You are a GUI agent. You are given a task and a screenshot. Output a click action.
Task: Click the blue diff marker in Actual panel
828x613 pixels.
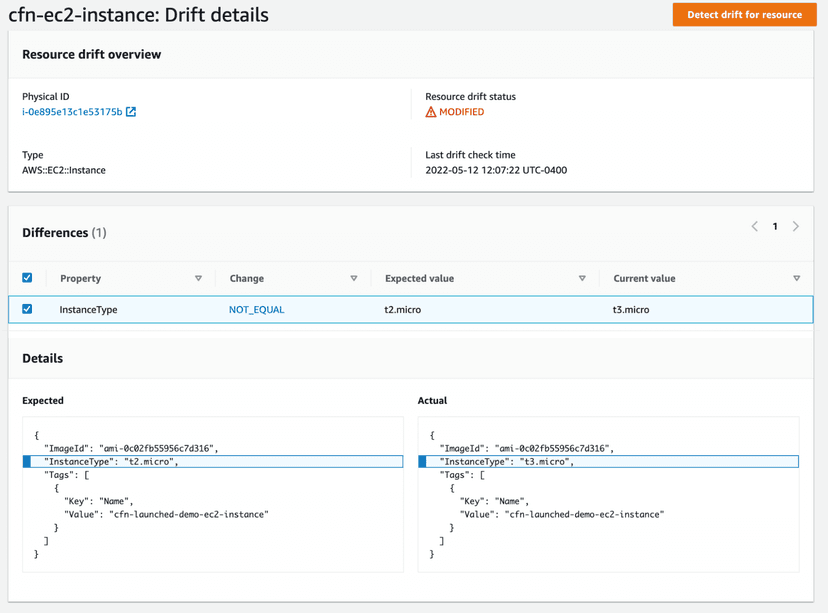pos(423,461)
